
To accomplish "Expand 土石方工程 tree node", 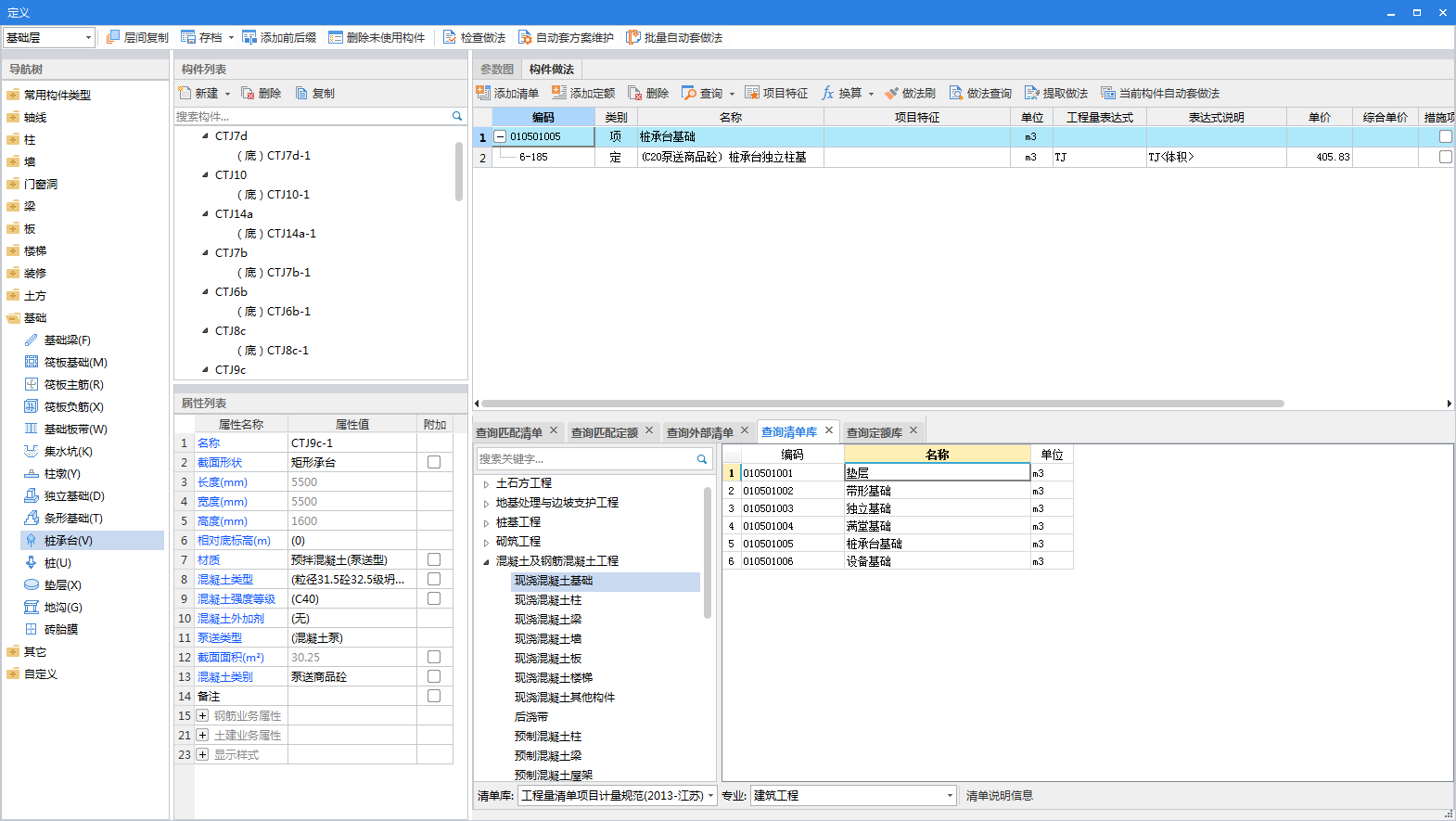I will [x=486, y=483].
